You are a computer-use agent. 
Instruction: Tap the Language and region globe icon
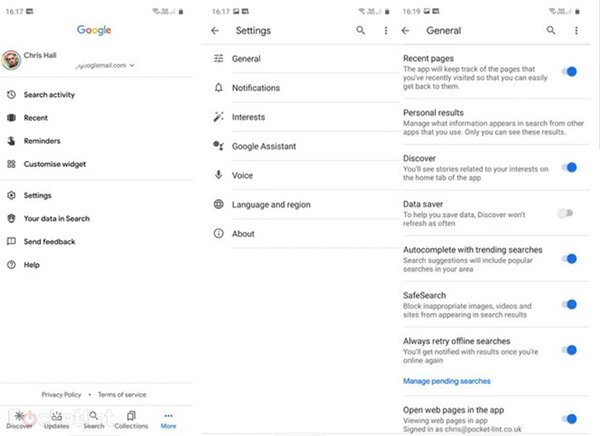[x=218, y=204]
